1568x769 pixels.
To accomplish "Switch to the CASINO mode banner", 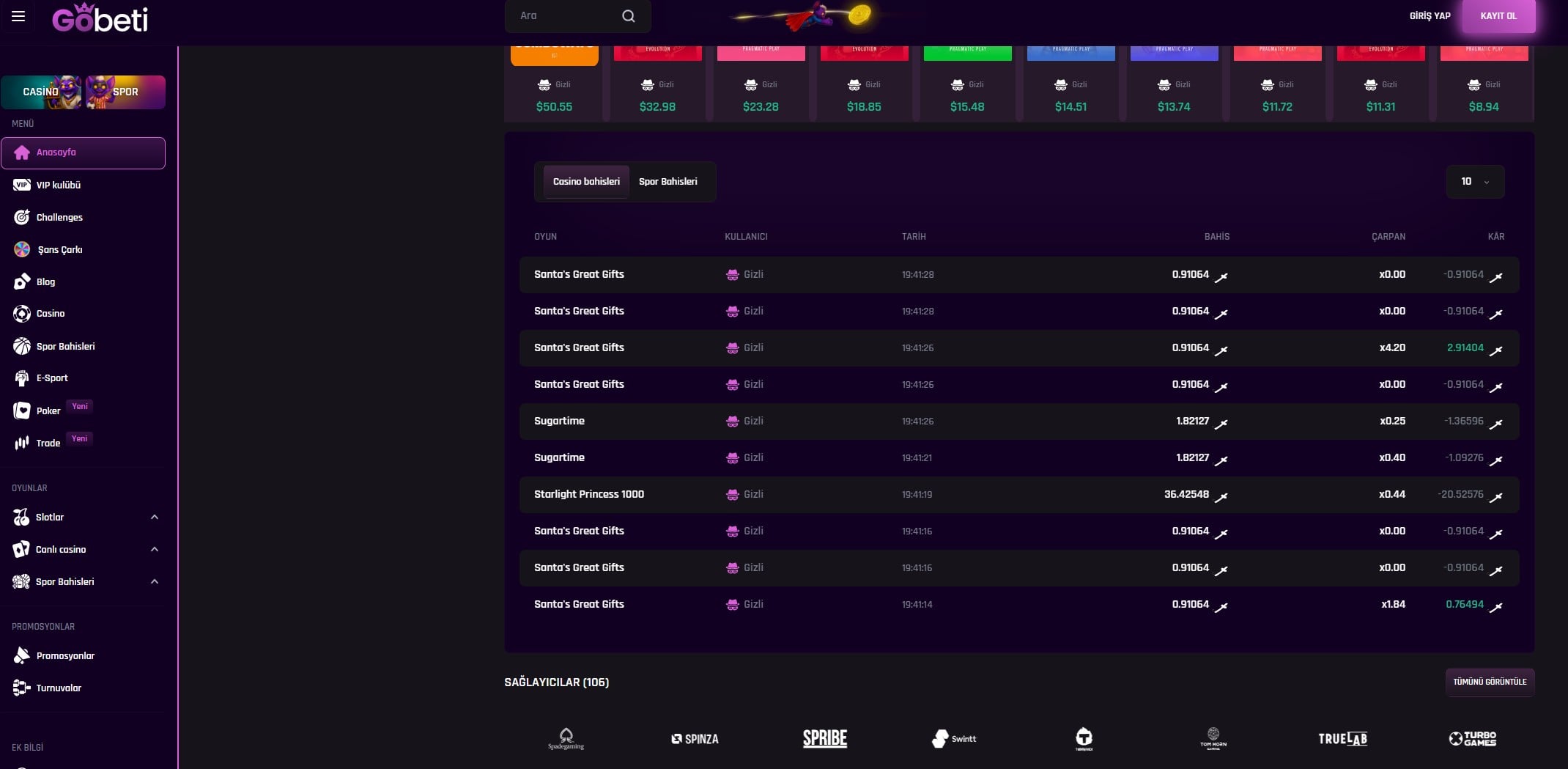I will coord(42,92).
